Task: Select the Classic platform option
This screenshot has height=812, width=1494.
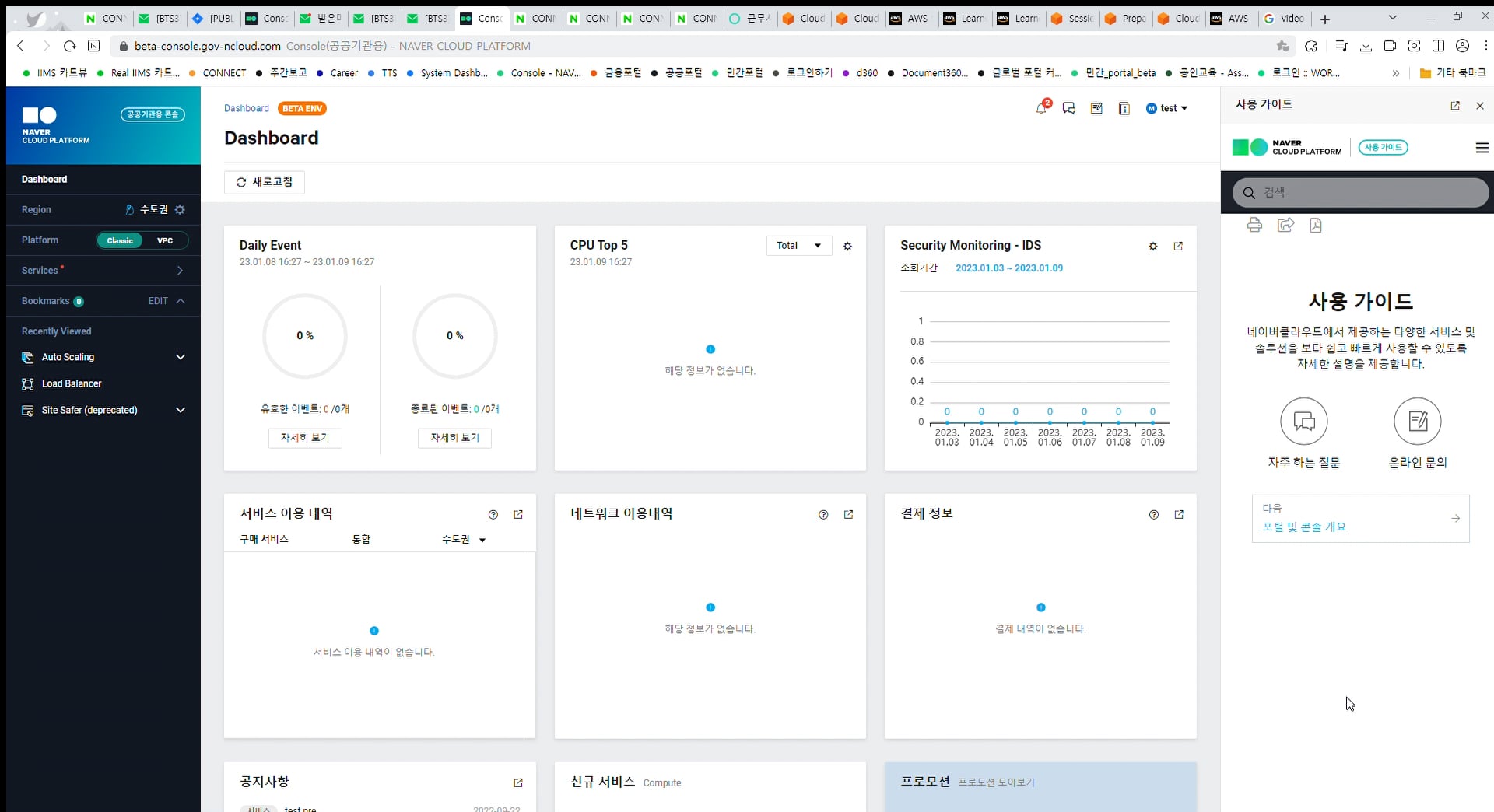Action: (x=120, y=240)
